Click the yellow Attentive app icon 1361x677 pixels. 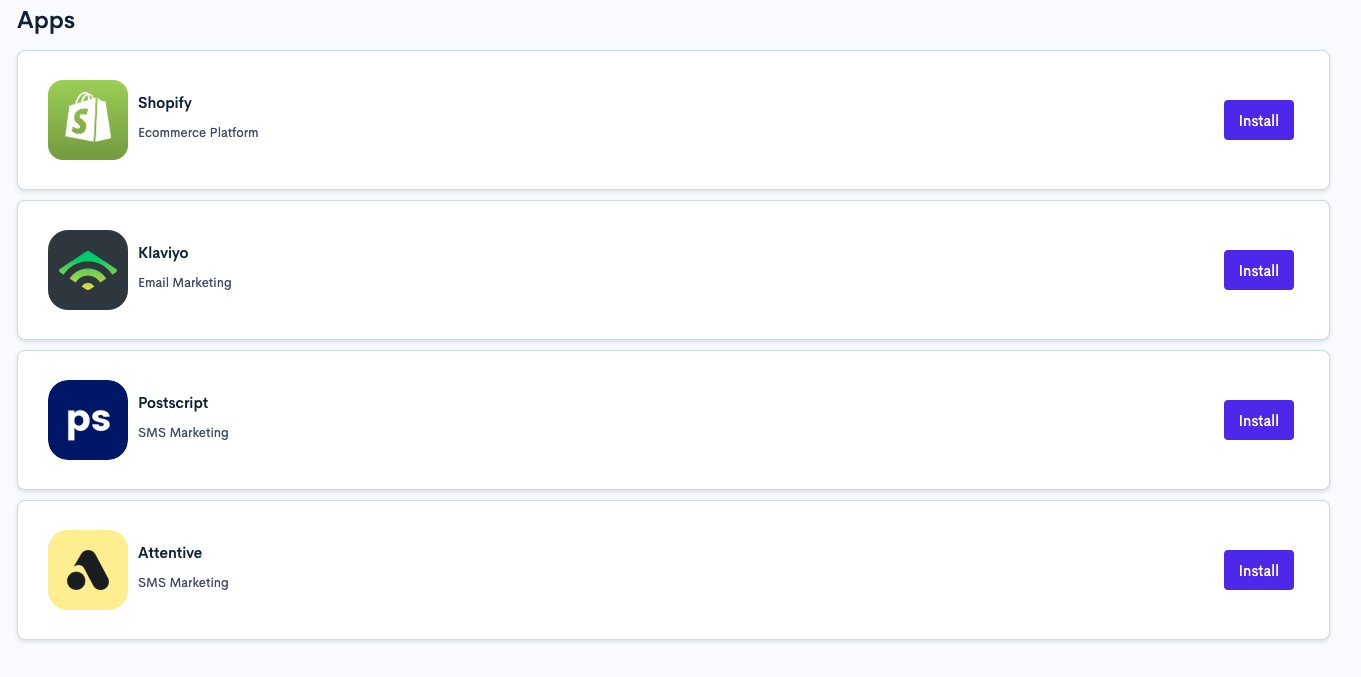[88, 570]
